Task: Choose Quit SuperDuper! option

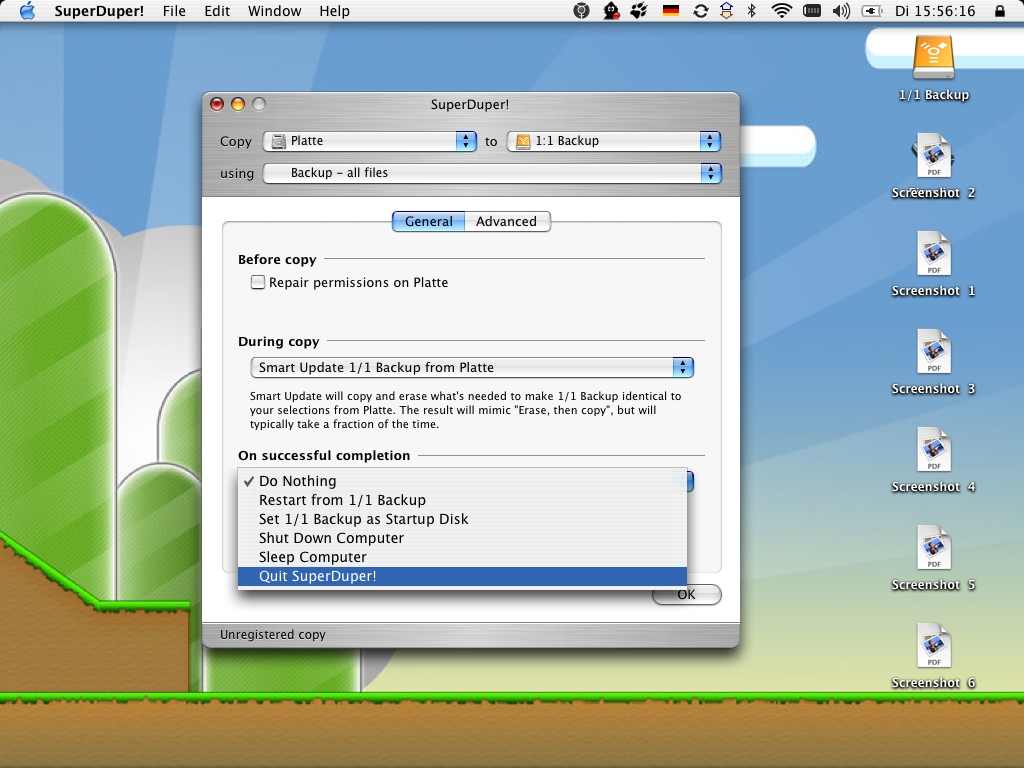Action: 462,576
